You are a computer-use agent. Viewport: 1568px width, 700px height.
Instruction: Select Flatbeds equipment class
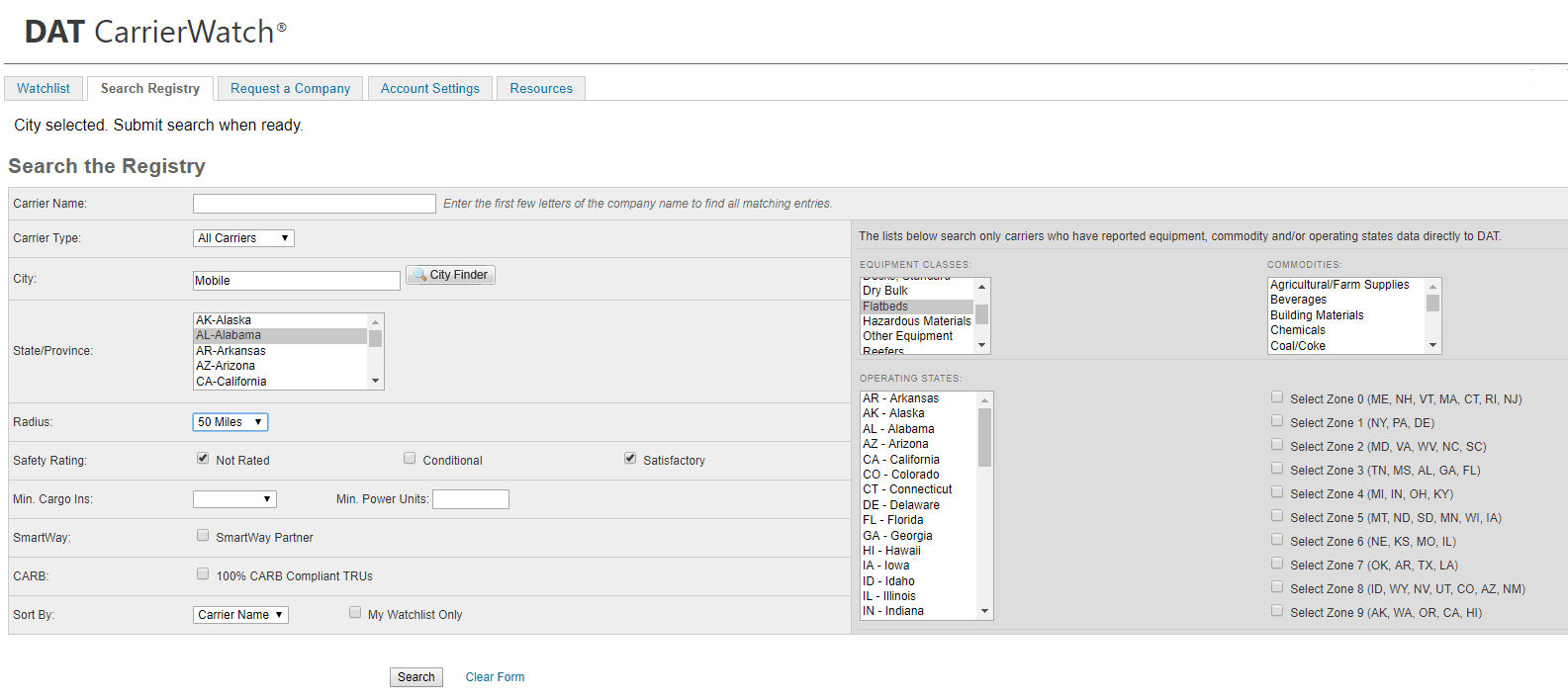pos(917,306)
